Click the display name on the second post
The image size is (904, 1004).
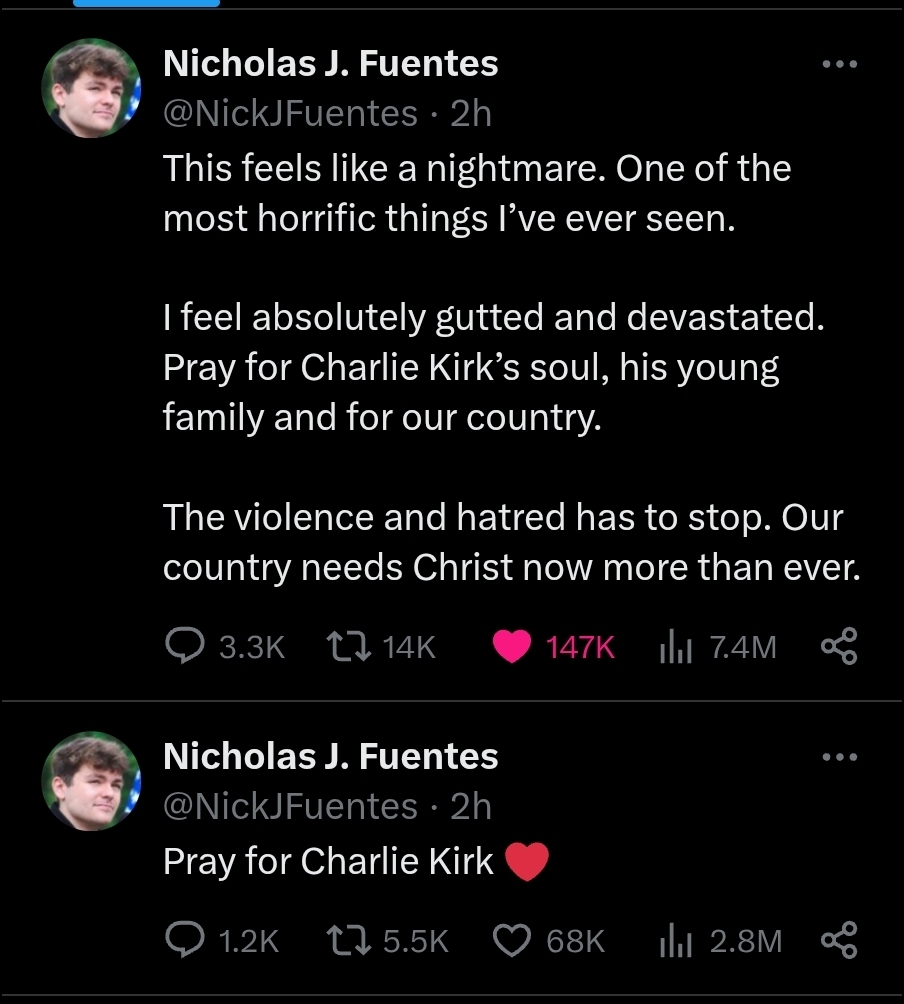pos(330,757)
